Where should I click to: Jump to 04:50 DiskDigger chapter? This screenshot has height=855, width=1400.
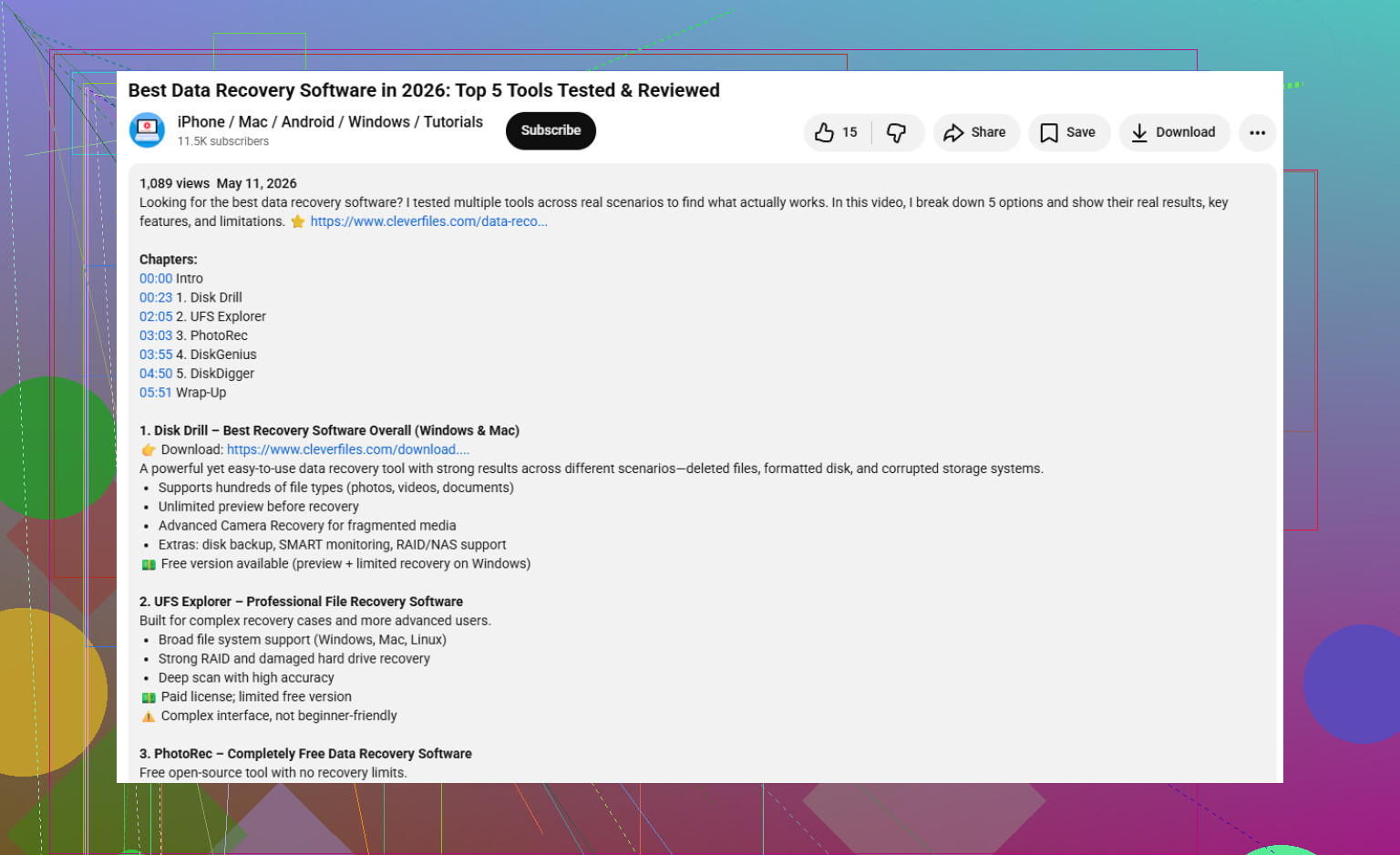tap(156, 375)
